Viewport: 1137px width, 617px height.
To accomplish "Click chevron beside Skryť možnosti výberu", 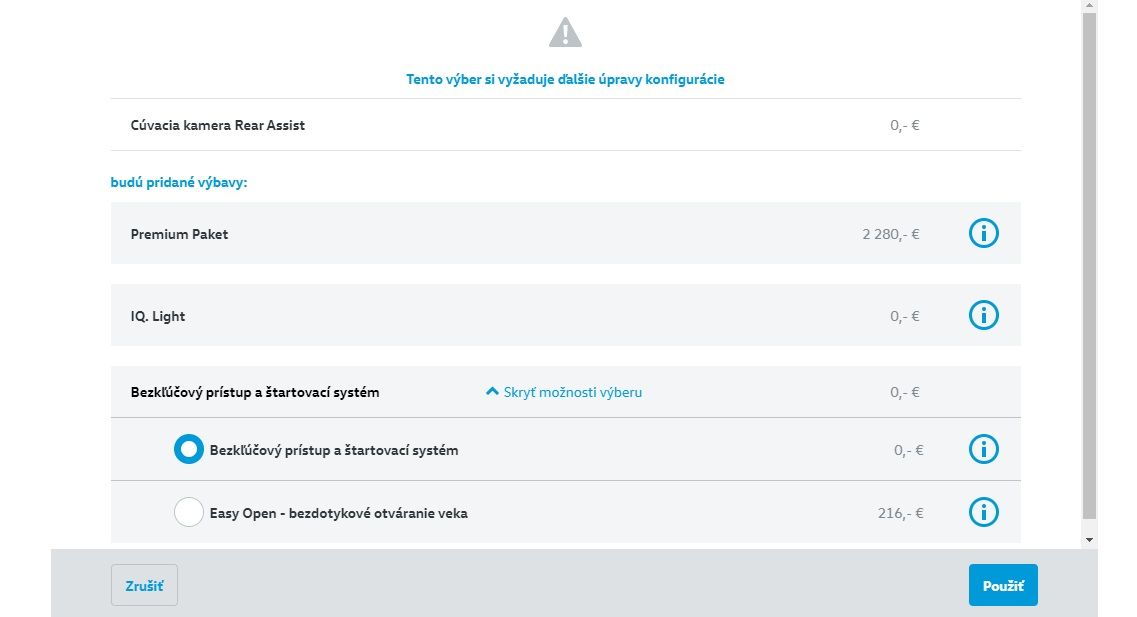I will pos(492,392).
